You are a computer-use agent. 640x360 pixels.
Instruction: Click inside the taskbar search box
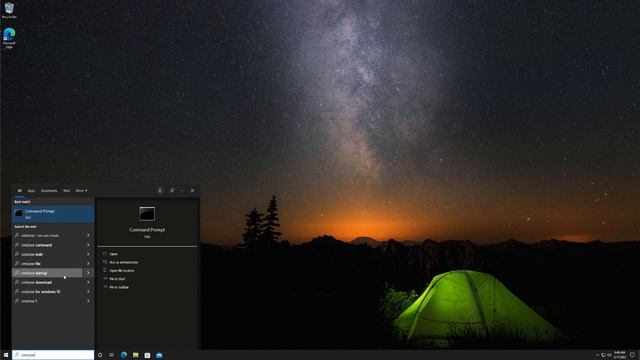click(53, 355)
